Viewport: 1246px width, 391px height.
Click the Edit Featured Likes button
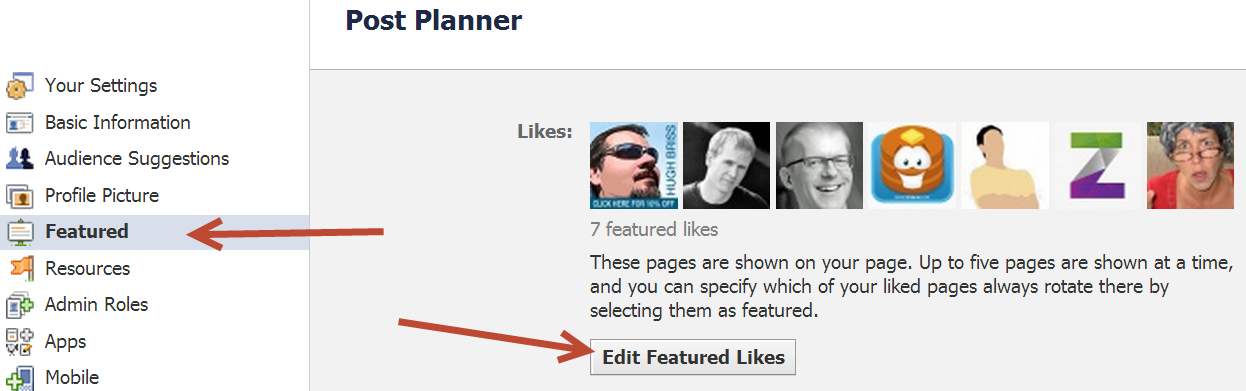(x=693, y=357)
